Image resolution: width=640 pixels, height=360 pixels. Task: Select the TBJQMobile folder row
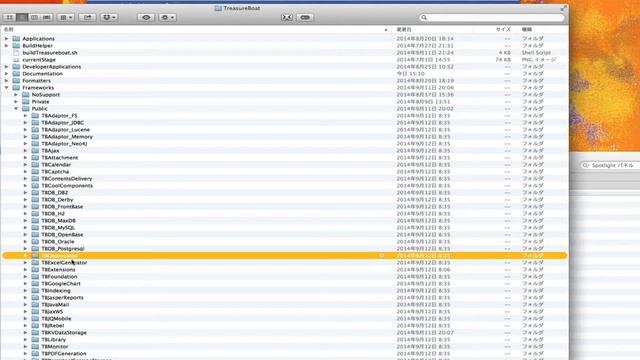pos(284,319)
